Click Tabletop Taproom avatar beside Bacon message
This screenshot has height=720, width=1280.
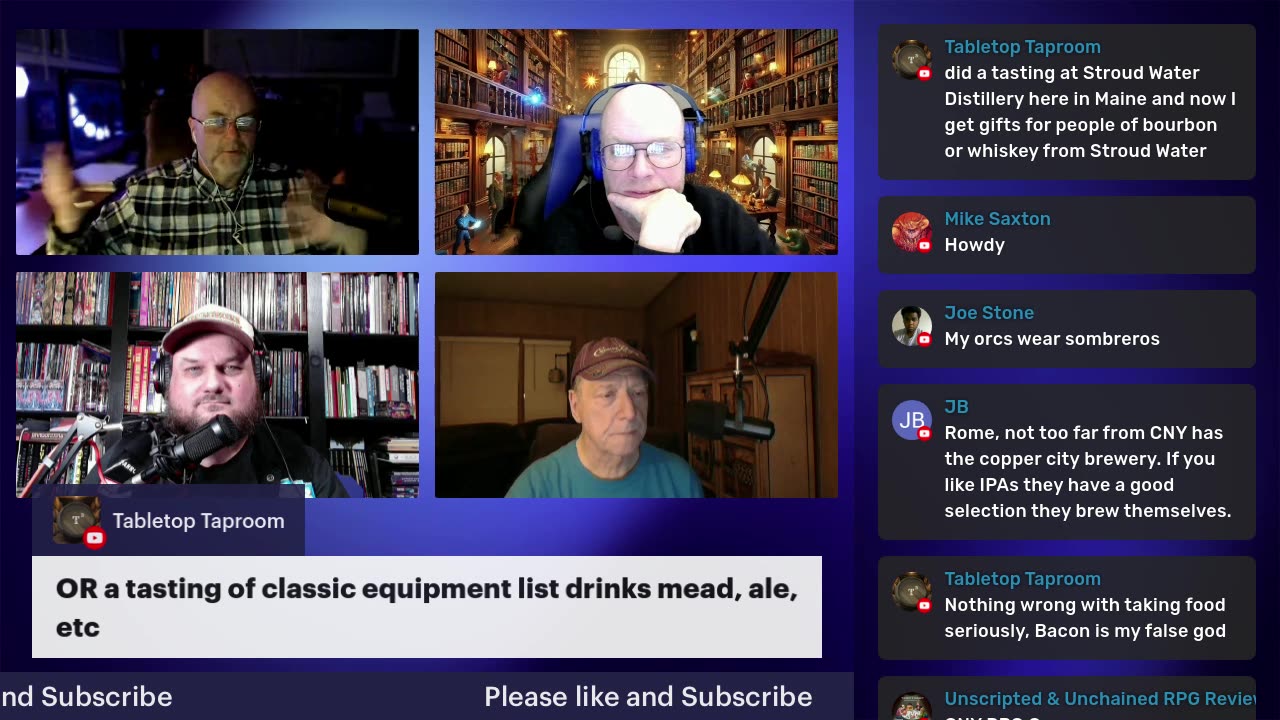[911, 592]
